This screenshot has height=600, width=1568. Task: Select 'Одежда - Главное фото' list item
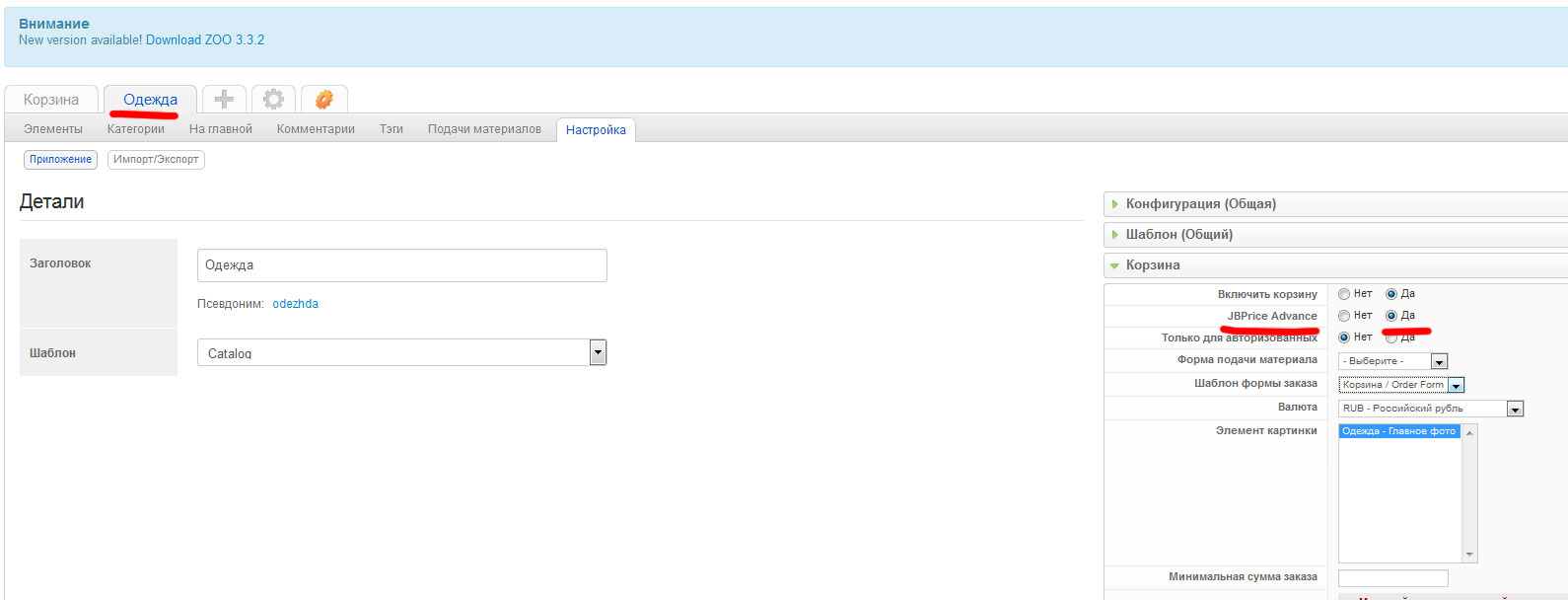click(1398, 431)
